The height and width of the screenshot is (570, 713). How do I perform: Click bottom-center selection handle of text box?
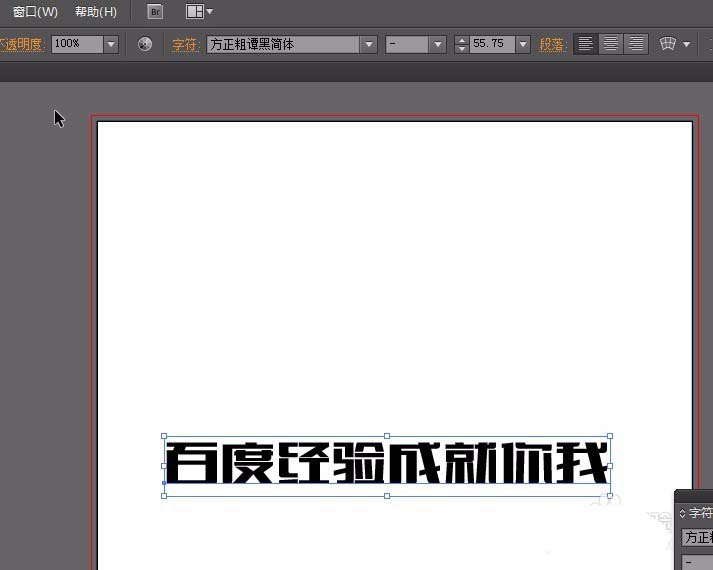tap(387, 496)
